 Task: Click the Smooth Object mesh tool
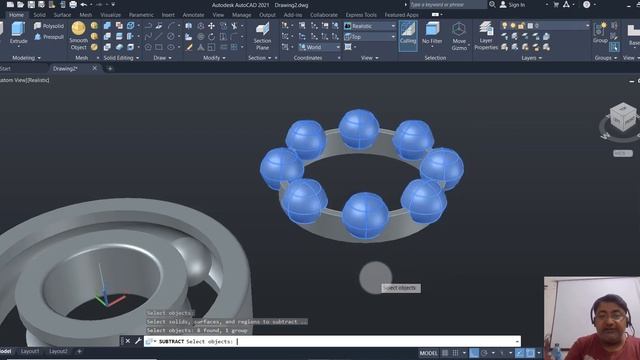tap(78, 36)
